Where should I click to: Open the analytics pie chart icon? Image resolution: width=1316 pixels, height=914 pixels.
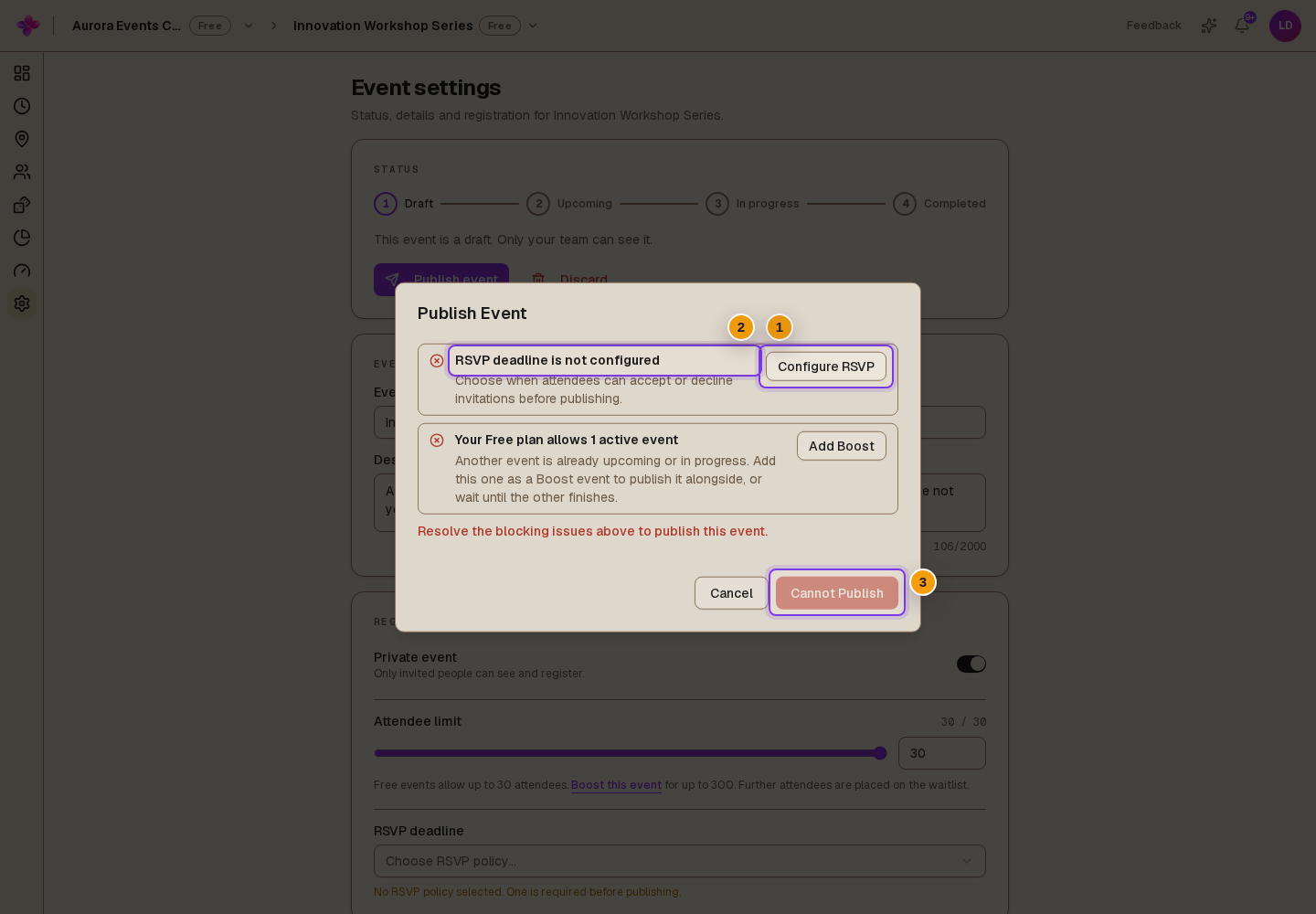tap(22, 238)
